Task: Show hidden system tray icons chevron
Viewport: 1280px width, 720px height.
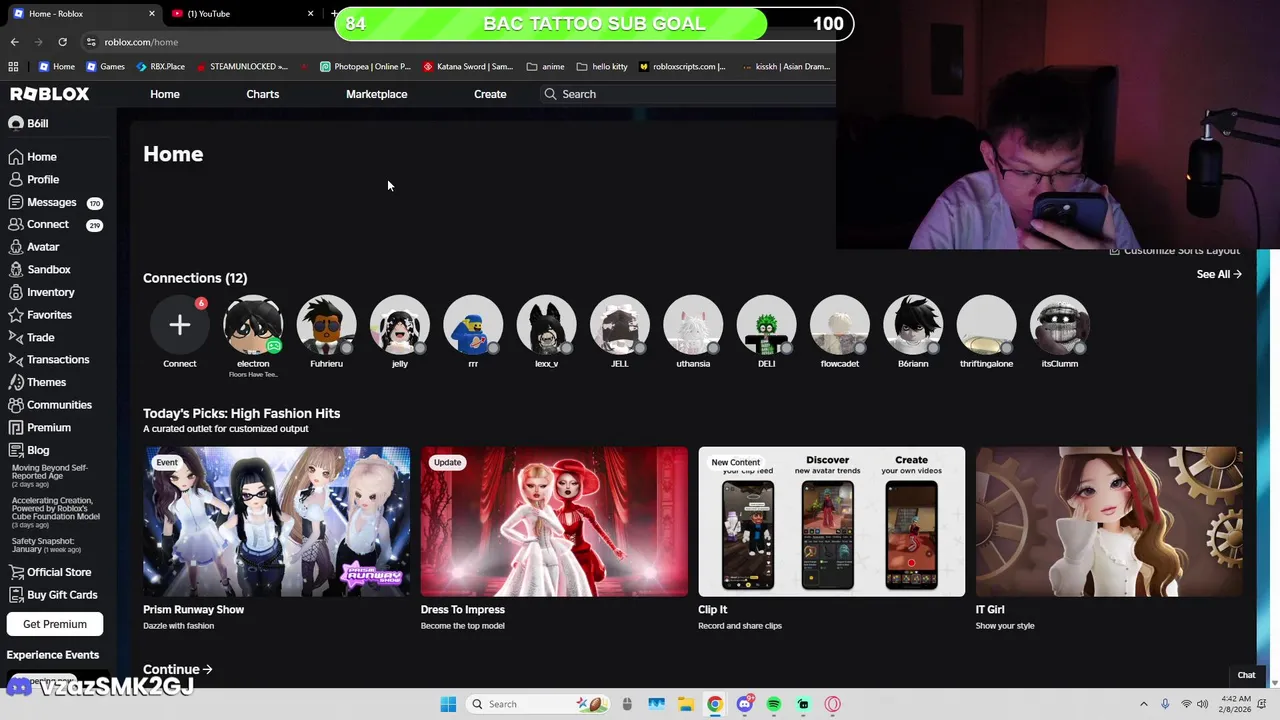Action: [x=1144, y=704]
